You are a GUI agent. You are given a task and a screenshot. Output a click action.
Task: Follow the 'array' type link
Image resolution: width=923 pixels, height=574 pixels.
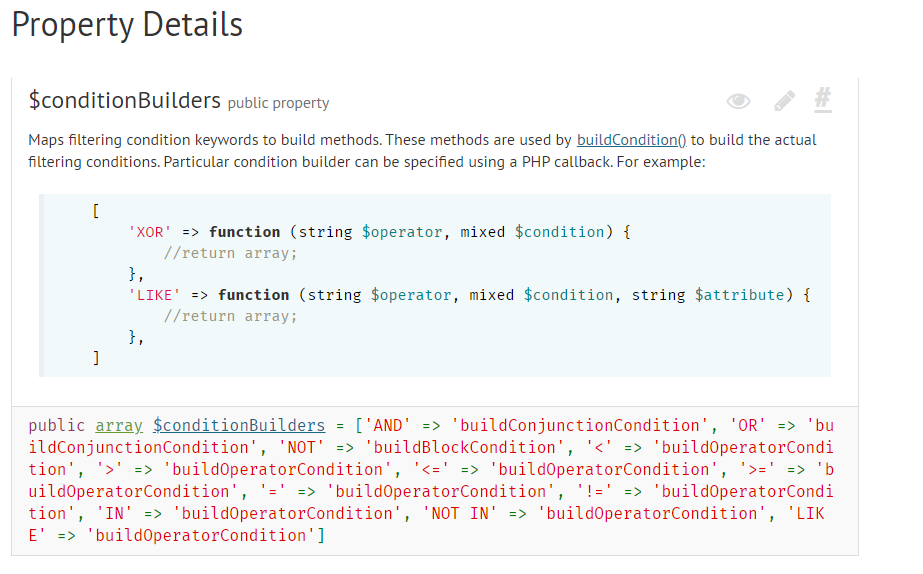[x=119, y=425]
